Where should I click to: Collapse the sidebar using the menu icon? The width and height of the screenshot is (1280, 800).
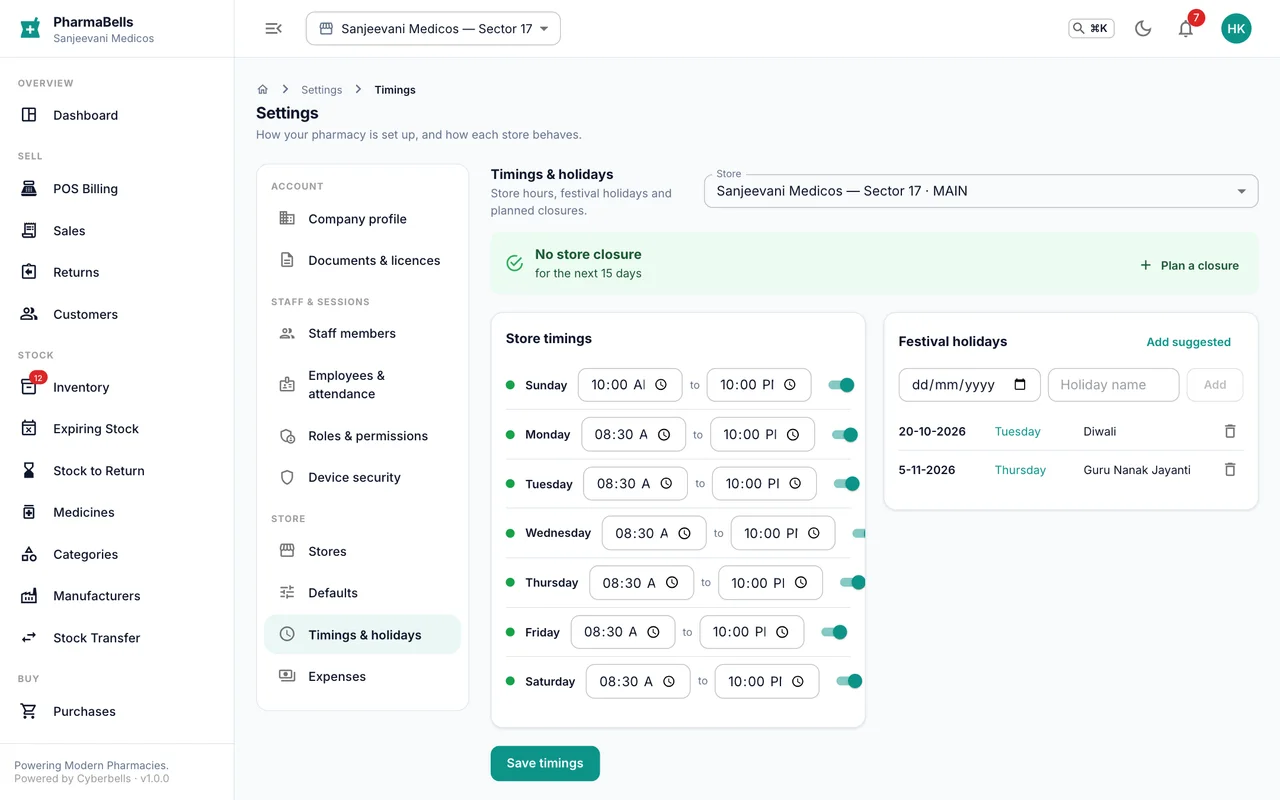point(273,29)
